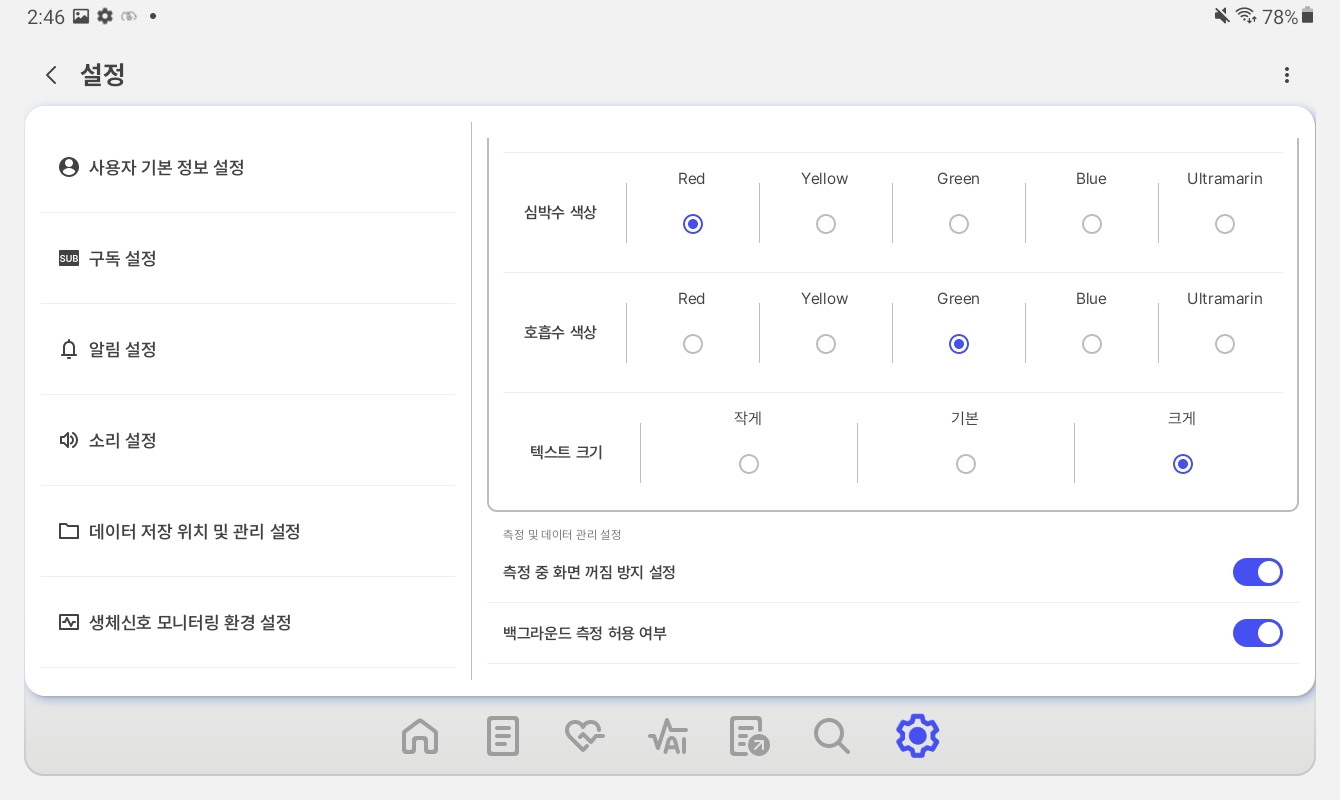Screen dimensions: 1340x800
Task: Open the export document icon in bottom bar
Action: point(750,737)
